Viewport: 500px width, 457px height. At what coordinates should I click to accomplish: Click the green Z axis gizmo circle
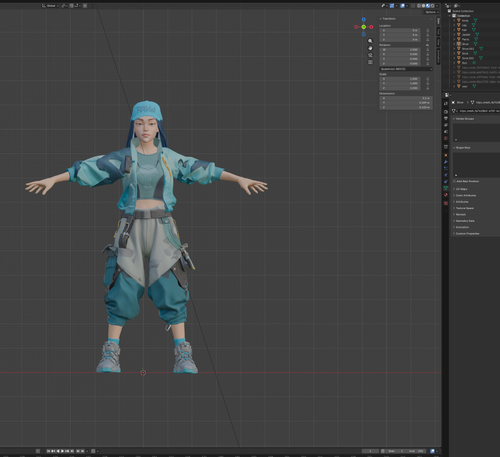(364, 27)
